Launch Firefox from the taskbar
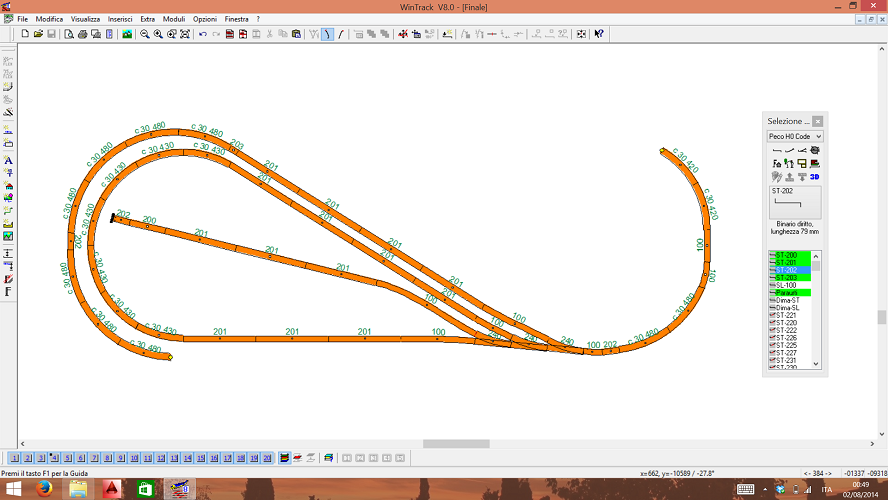The height and width of the screenshot is (500, 888). point(45,489)
